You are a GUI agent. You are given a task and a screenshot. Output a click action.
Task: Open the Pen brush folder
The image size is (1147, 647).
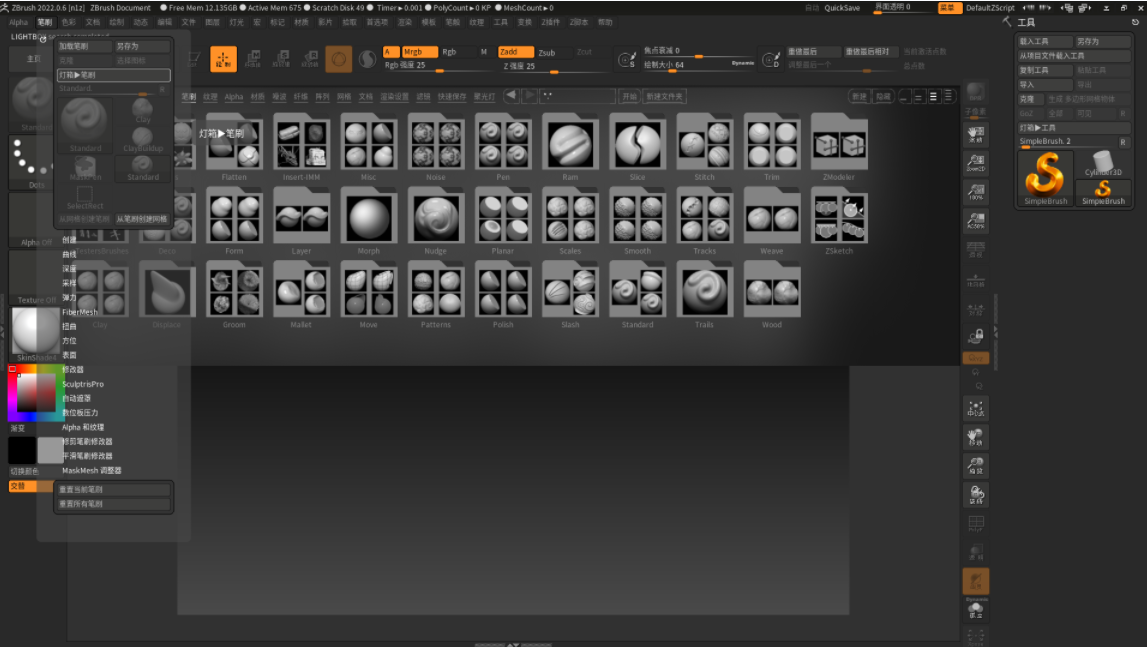(x=503, y=147)
